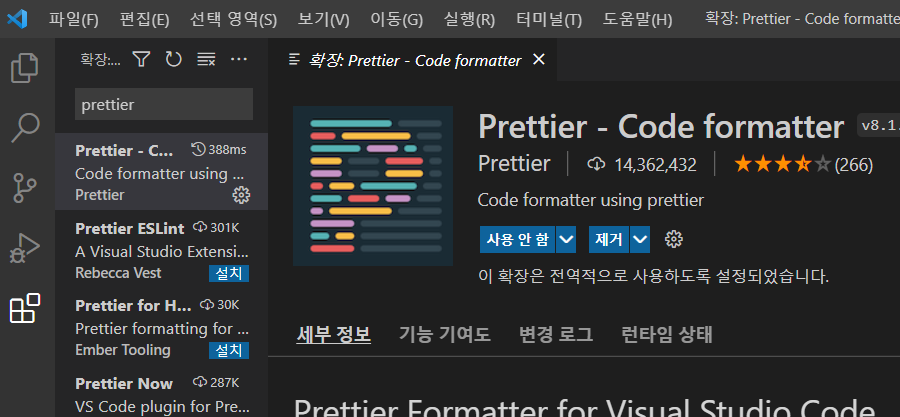The width and height of the screenshot is (900, 417).
Task: Select Prettier - Code formatter in results list
Action: [x=161, y=172]
